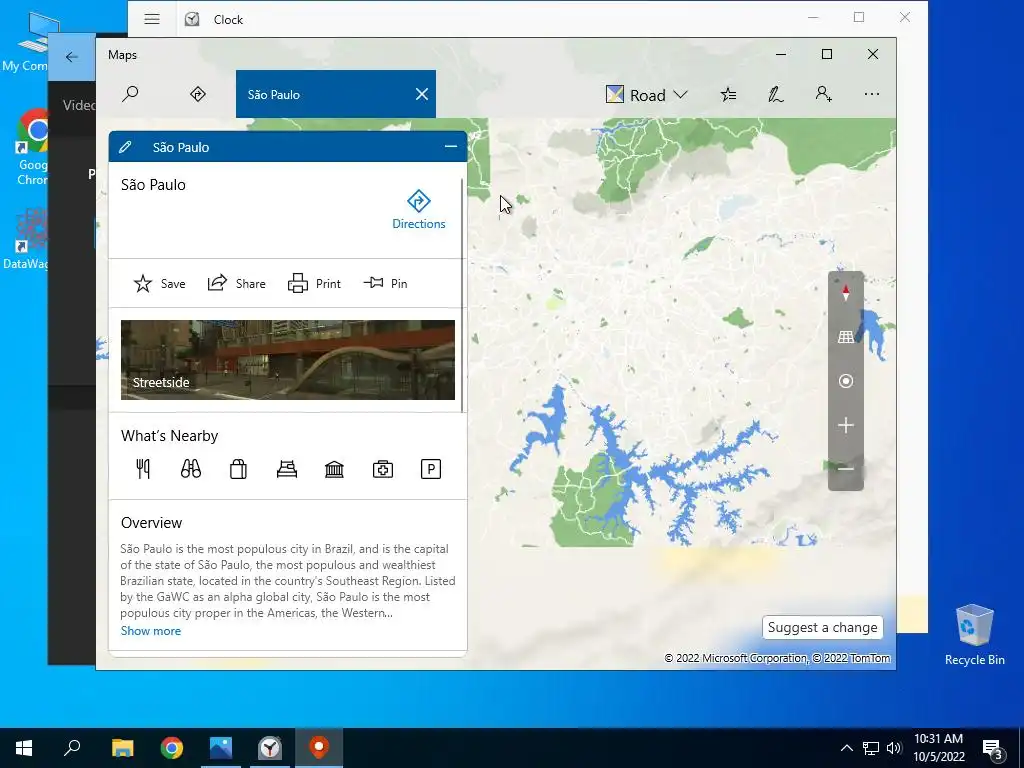Click the back arrow in the dark window
This screenshot has width=1024, height=768.
[x=72, y=57]
